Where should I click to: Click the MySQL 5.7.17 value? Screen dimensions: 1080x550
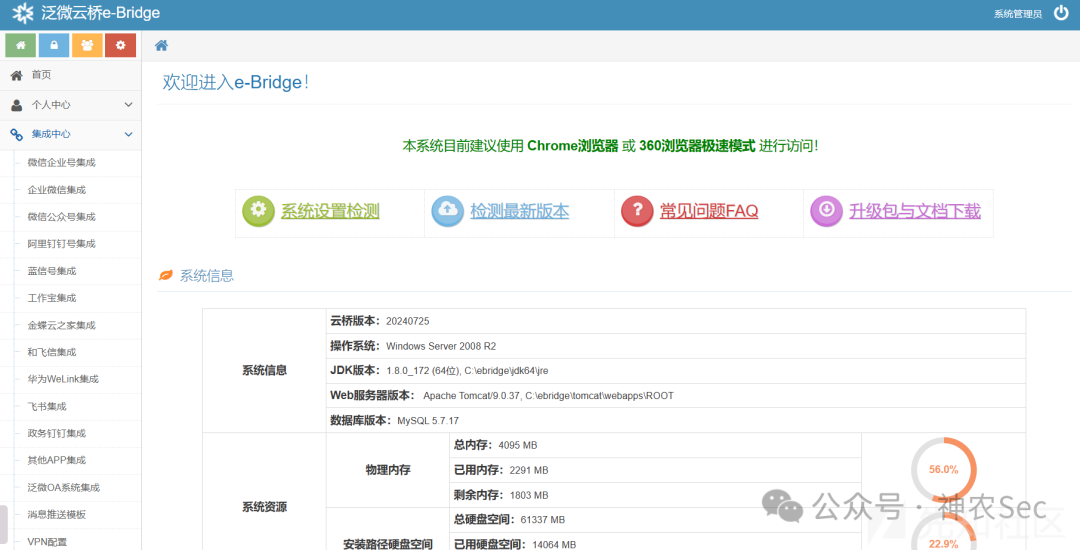coord(428,421)
